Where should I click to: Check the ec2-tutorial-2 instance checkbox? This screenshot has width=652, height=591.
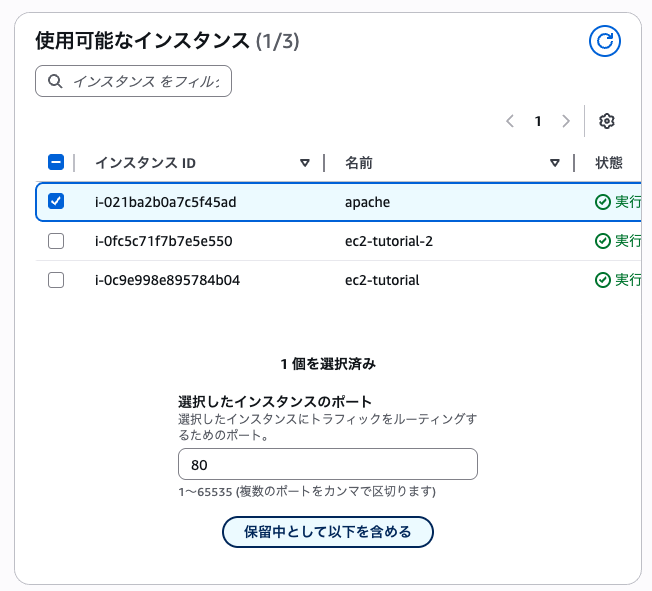tap(56, 241)
